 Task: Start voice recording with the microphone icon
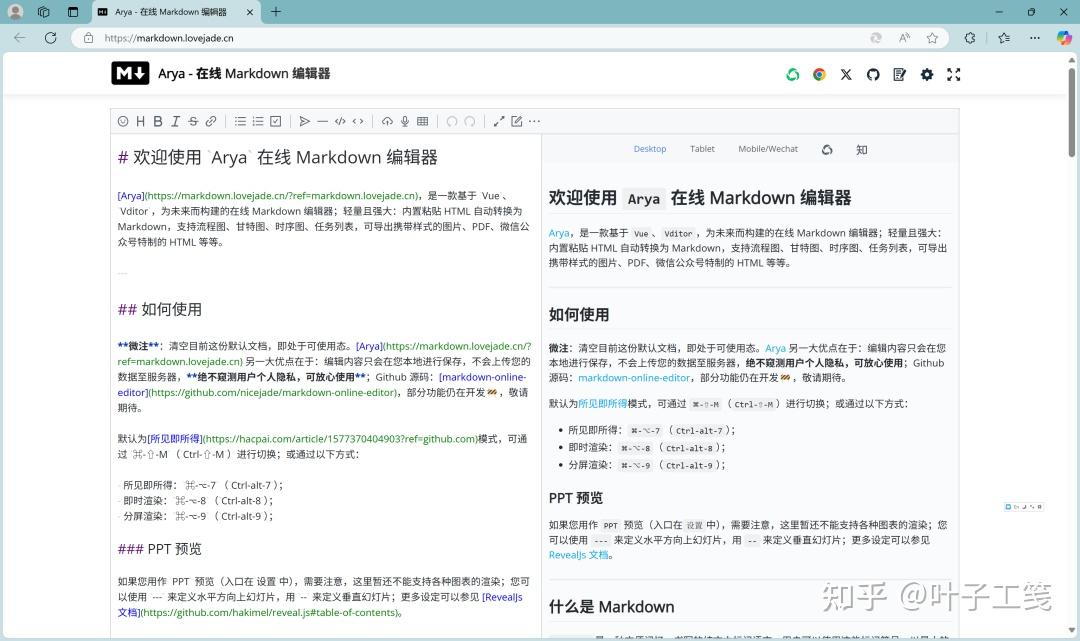coord(405,121)
